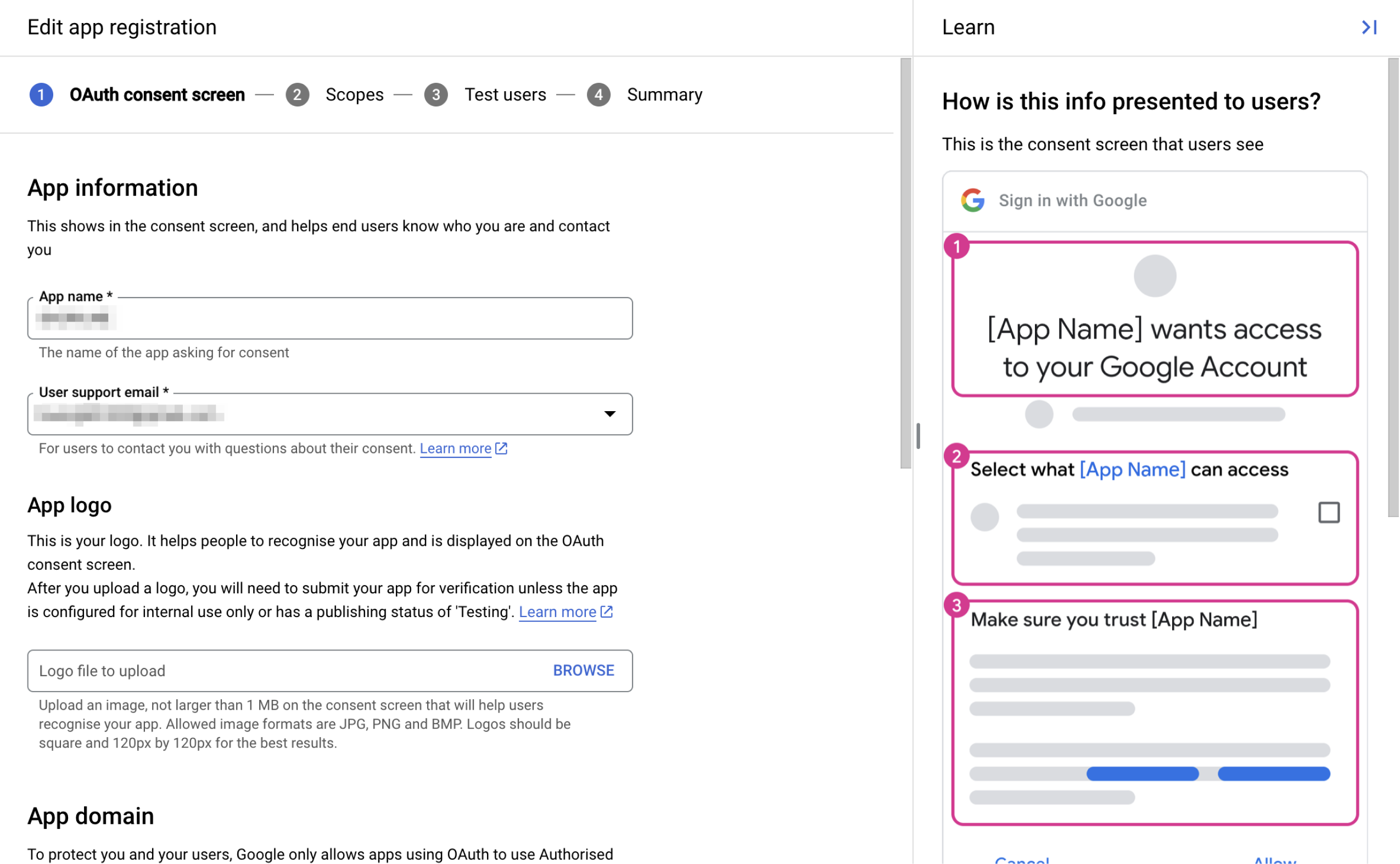Grab the panel resize divider handle
The image size is (1400, 864).
[919, 436]
